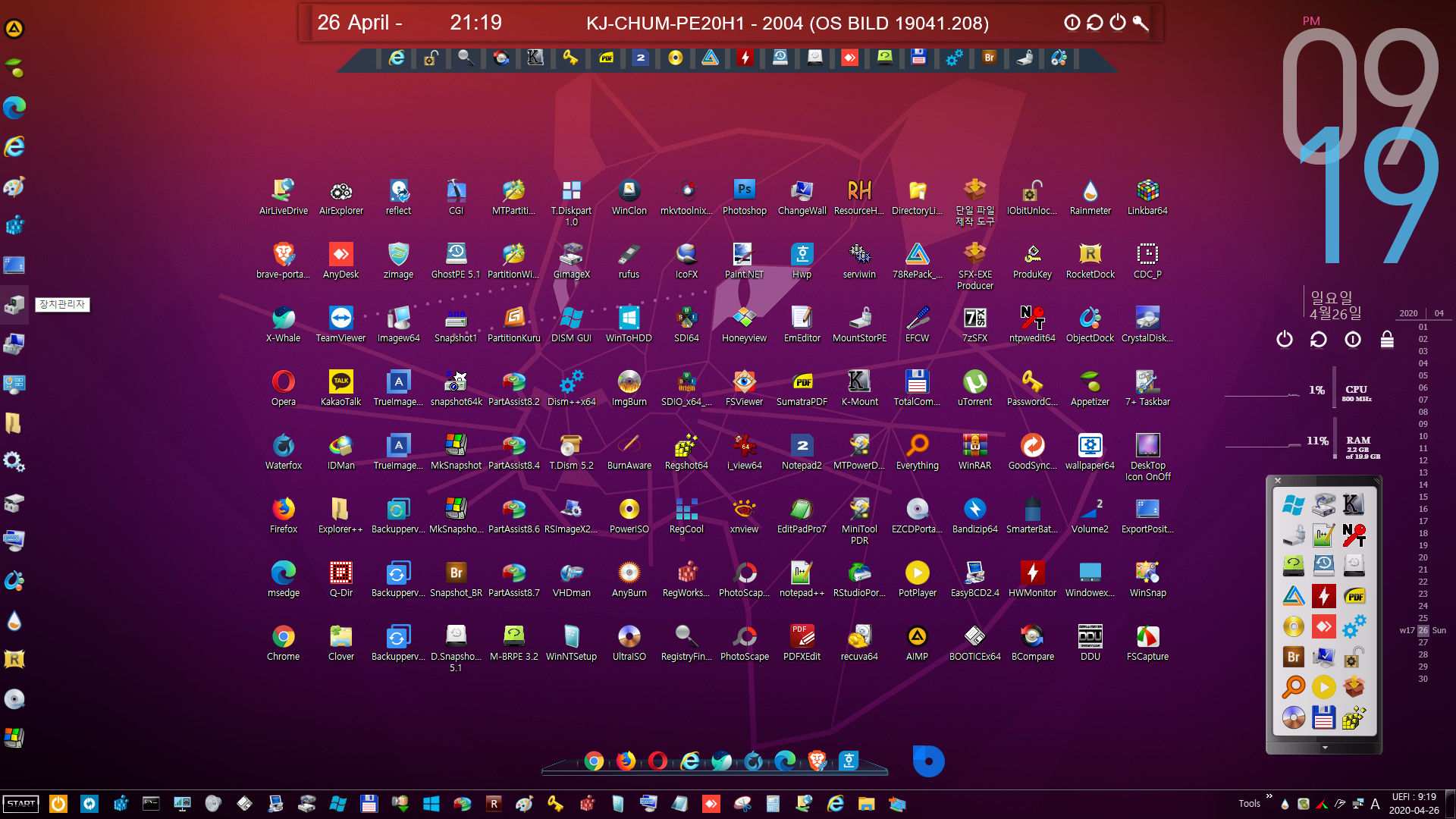Close the floating launcher panel

pyautogui.click(x=1278, y=481)
